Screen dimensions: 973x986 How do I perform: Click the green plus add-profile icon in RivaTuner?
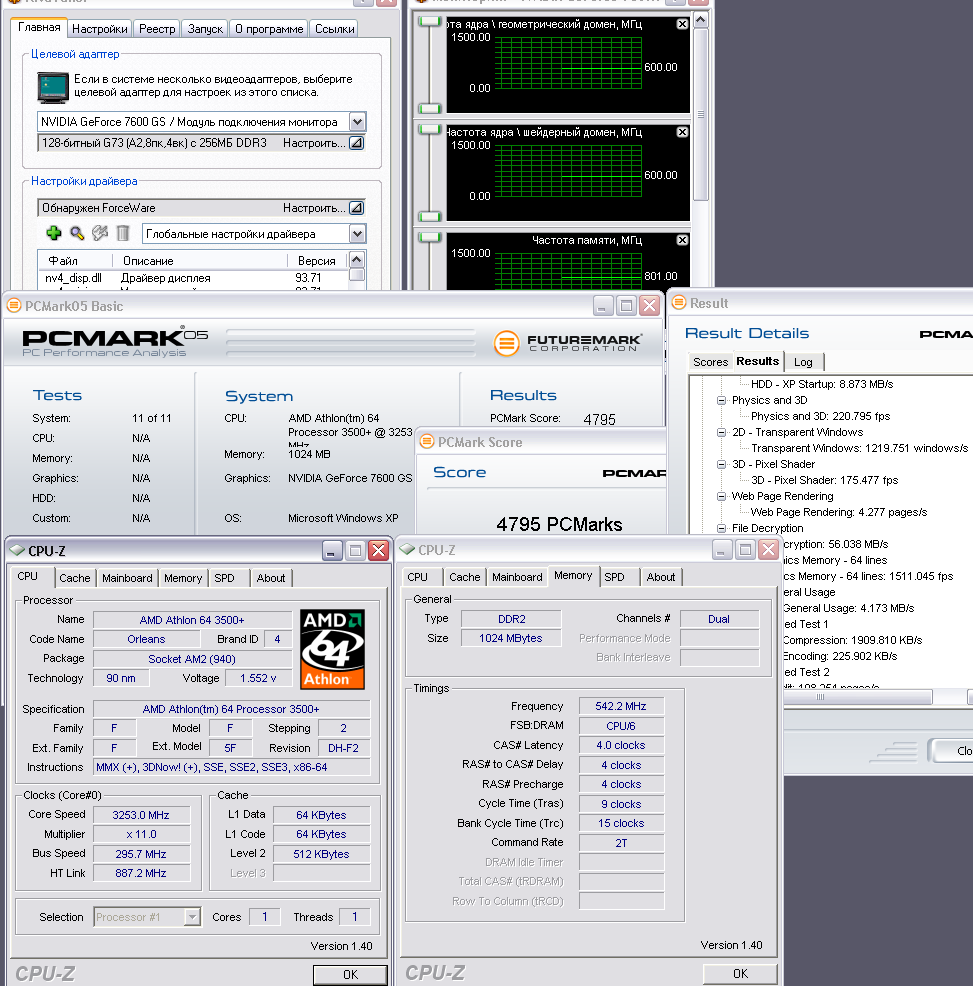(x=54, y=233)
